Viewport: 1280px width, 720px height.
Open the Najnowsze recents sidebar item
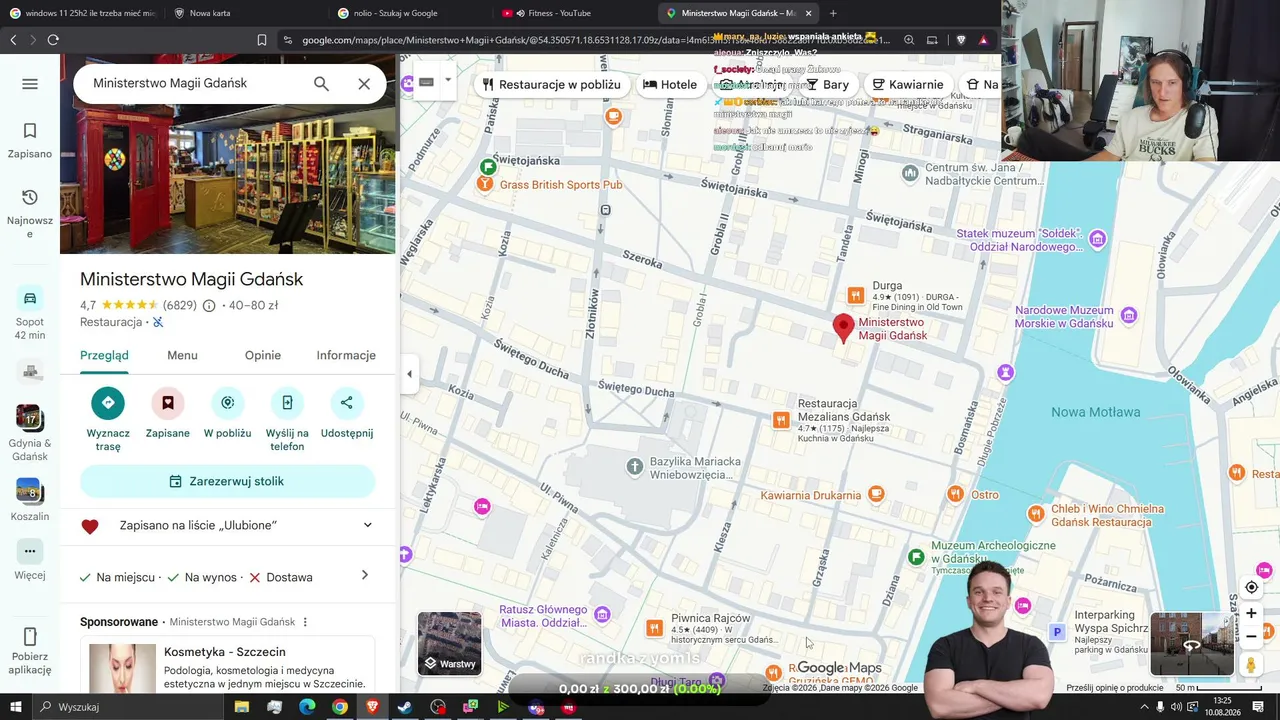pyautogui.click(x=30, y=214)
